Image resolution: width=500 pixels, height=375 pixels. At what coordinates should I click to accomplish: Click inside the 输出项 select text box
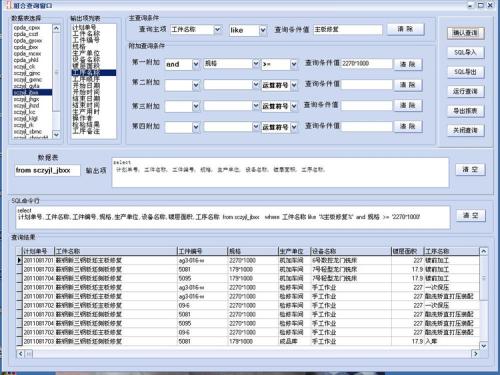click(x=280, y=173)
